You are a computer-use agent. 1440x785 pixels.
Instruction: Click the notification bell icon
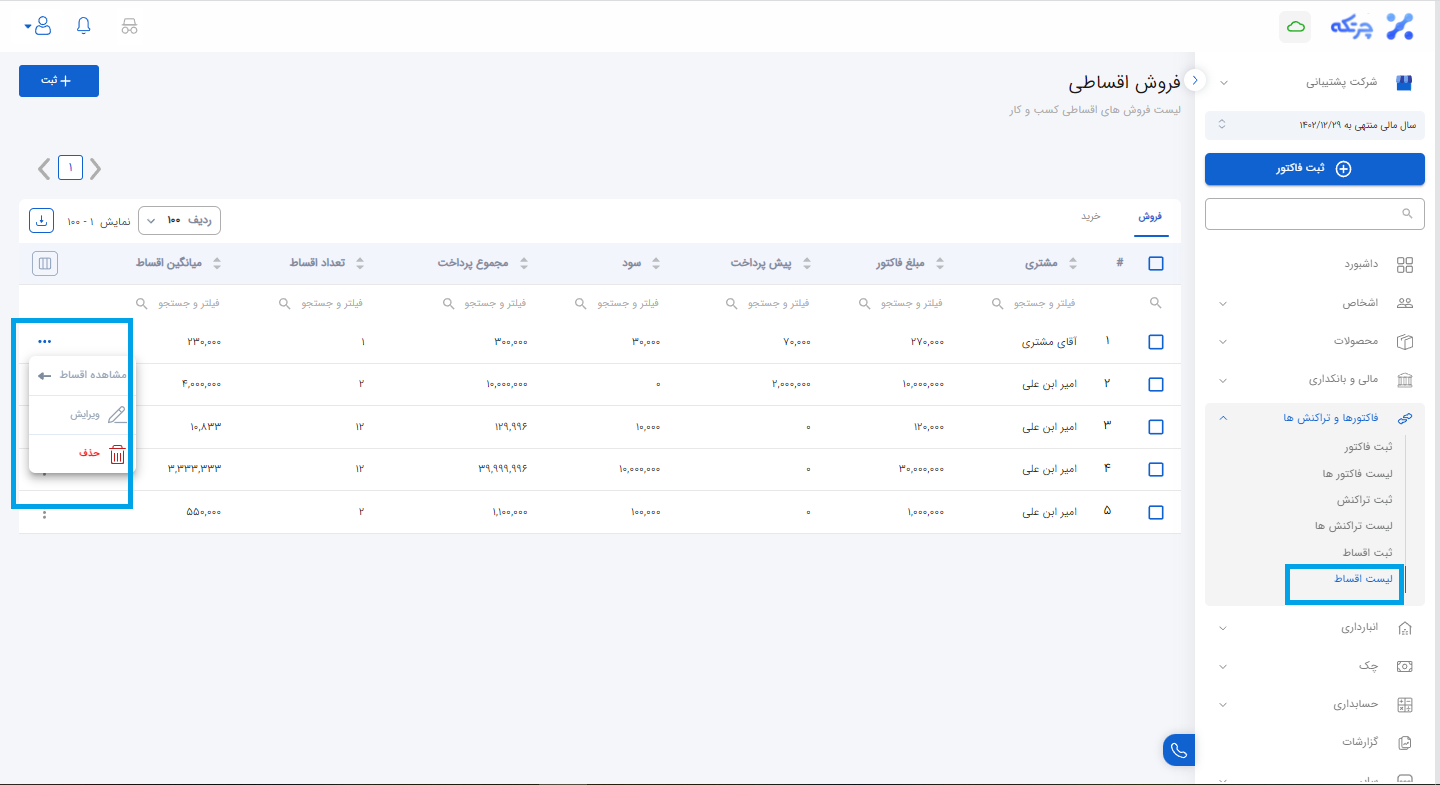(83, 26)
